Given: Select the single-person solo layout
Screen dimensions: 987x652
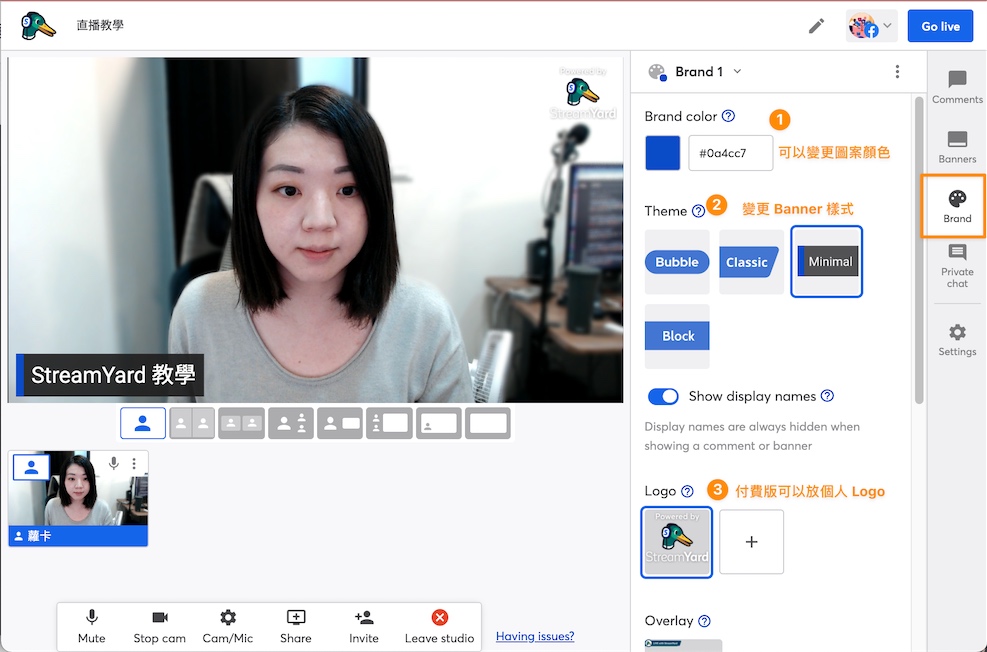Looking at the screenshot, I should click(x=143, y=423).
